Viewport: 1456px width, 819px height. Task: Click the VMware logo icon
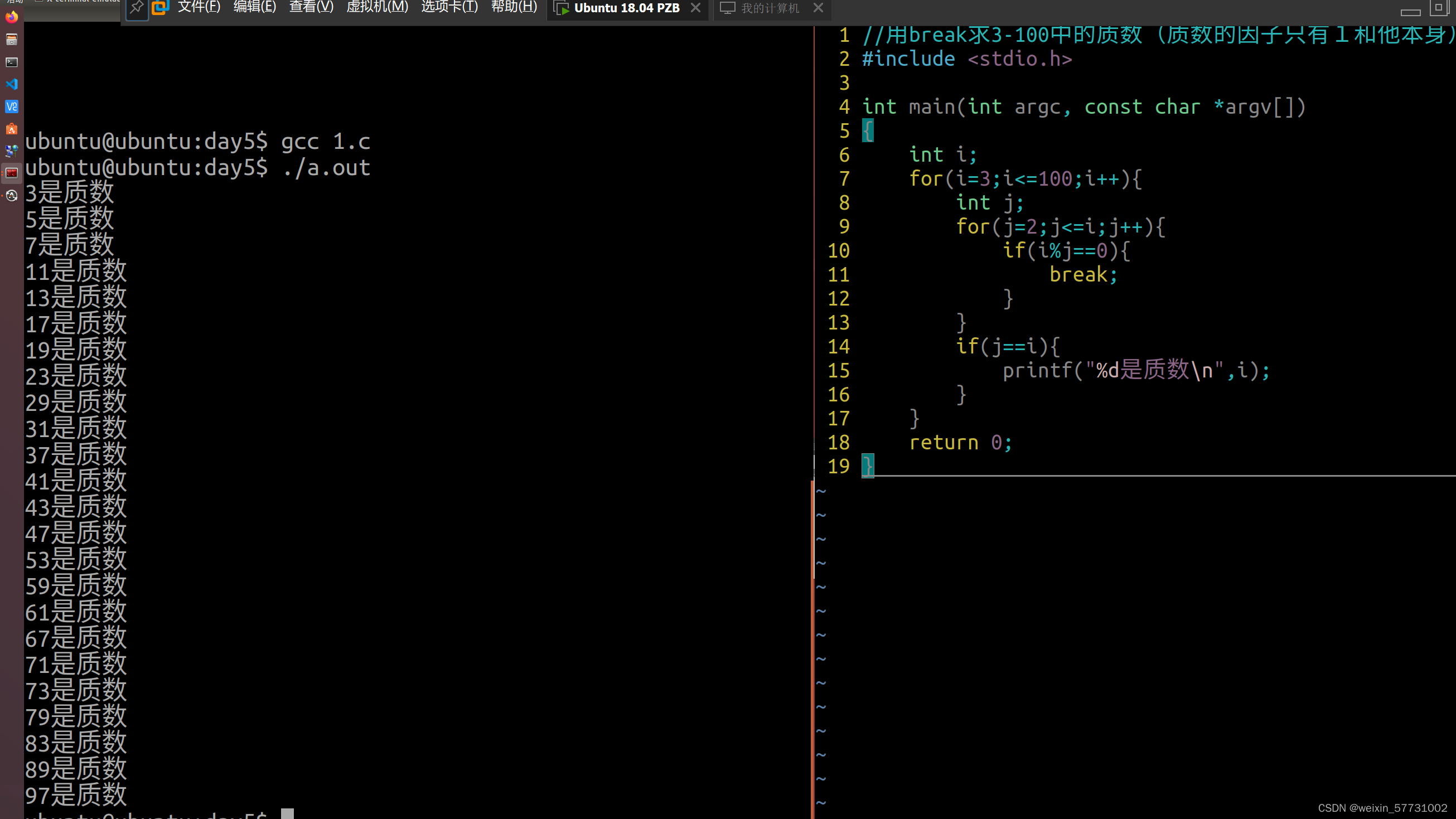(161, 8)
